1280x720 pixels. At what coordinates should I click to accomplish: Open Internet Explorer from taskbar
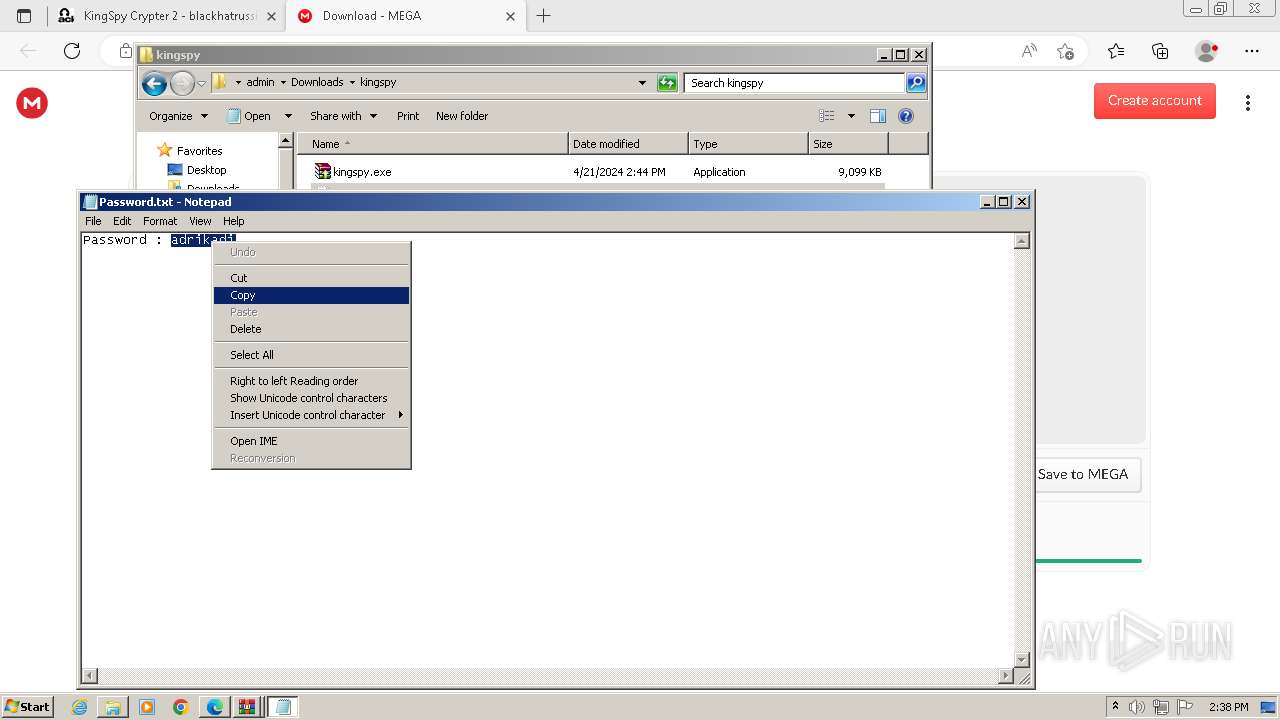coord(80,707)
